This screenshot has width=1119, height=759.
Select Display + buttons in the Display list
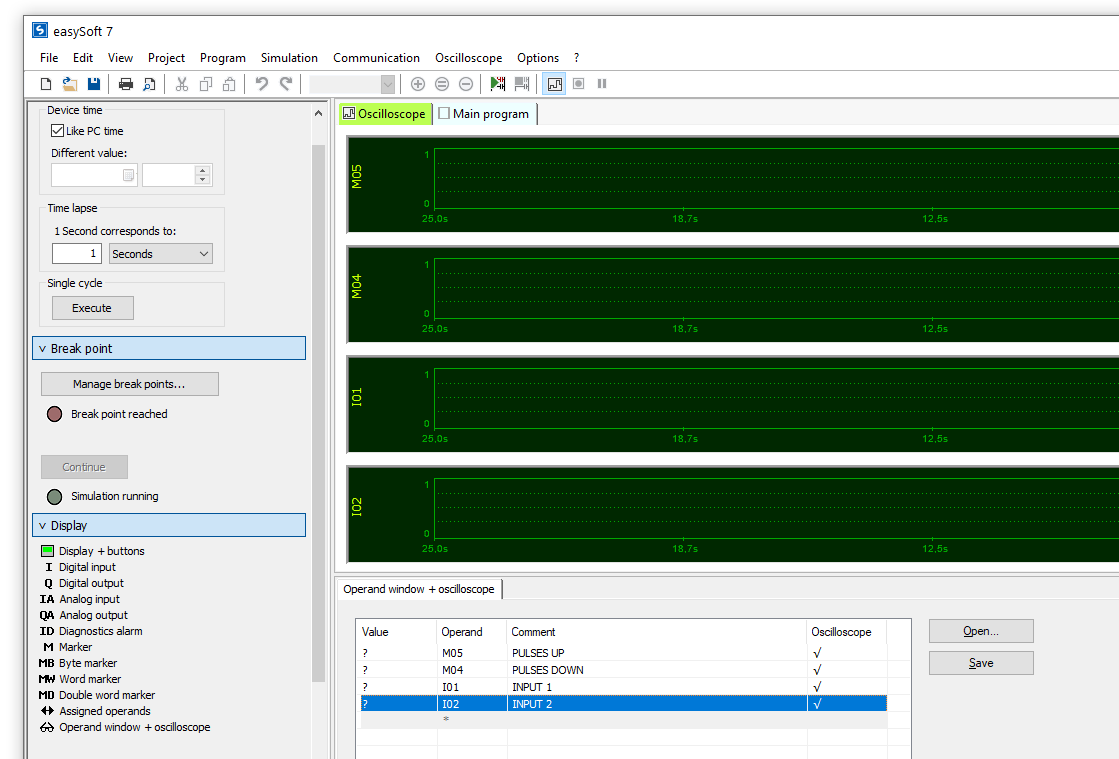(101, 551)
